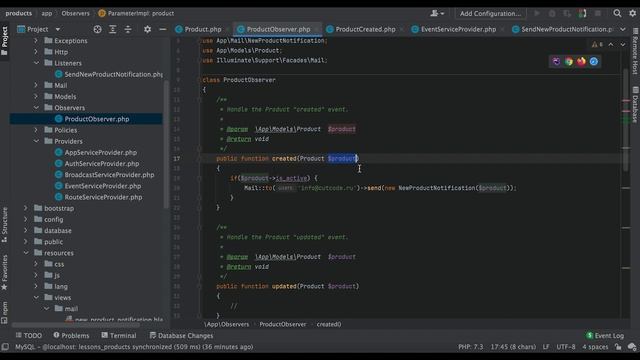Click the editor vertical scrollbar
640x360 pixels.
pyautogui.click(x=626, y=120)
